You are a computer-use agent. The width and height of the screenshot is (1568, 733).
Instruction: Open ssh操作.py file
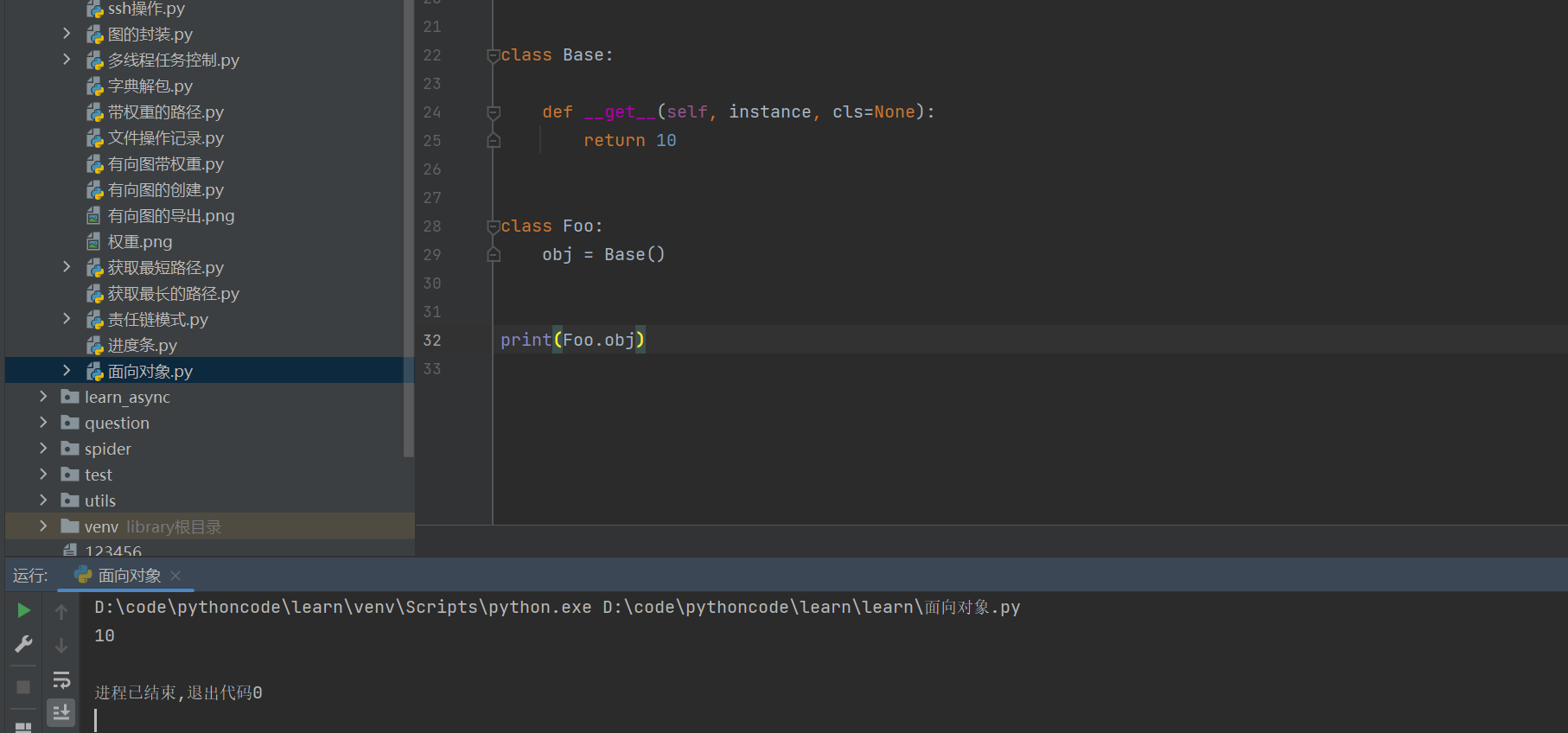(x=146, y=9)
